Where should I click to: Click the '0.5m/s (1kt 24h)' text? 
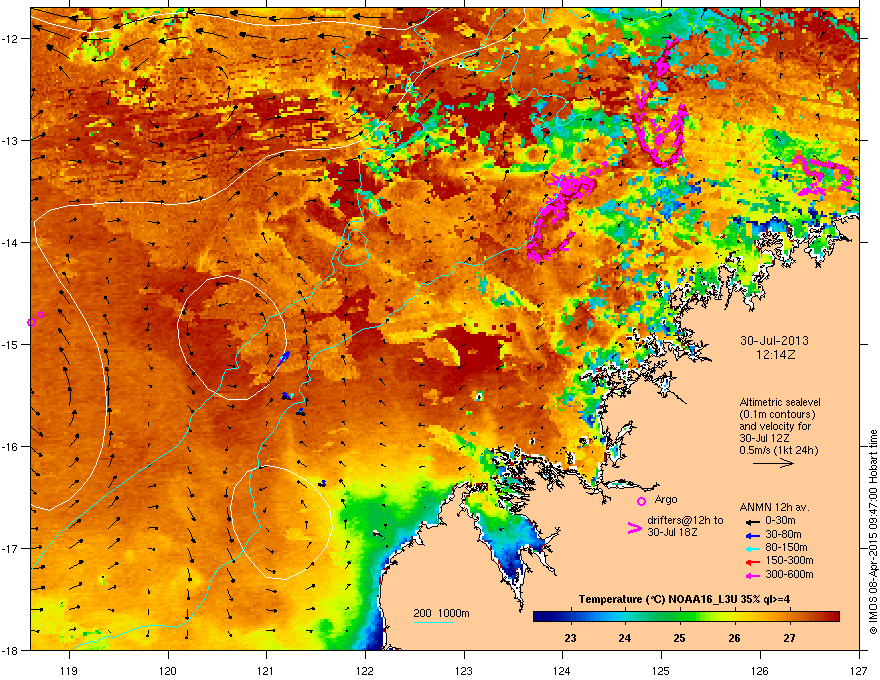778,450
